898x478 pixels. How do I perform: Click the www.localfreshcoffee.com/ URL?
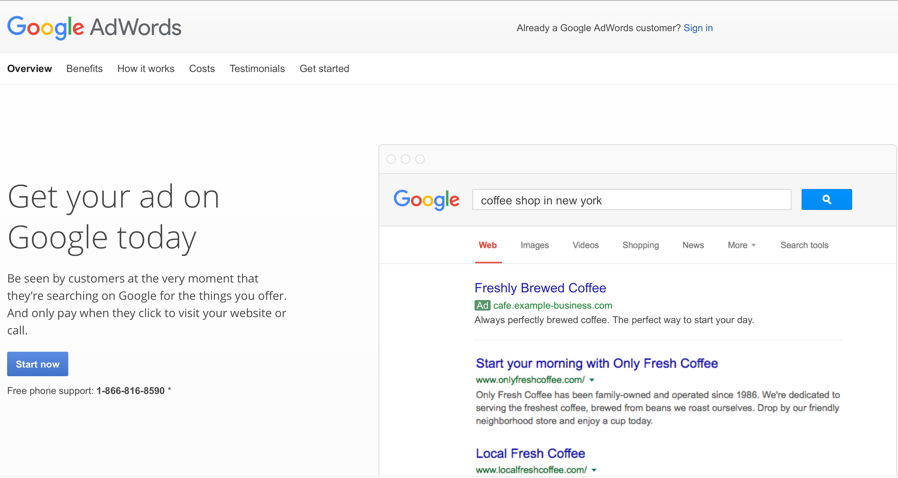coord(531,470)
